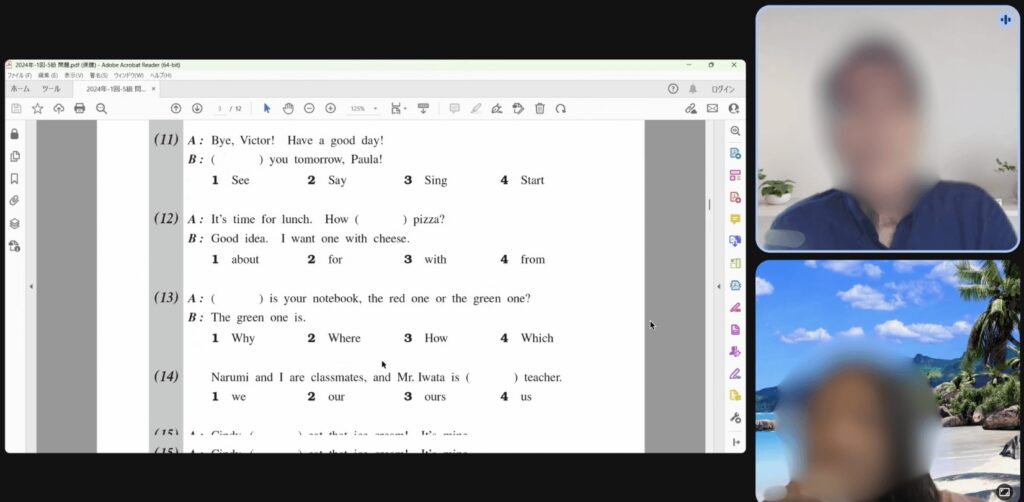The image size is (1024, 502).
Task: Delete with the trash can icon
Action: [x=540, y=108]
